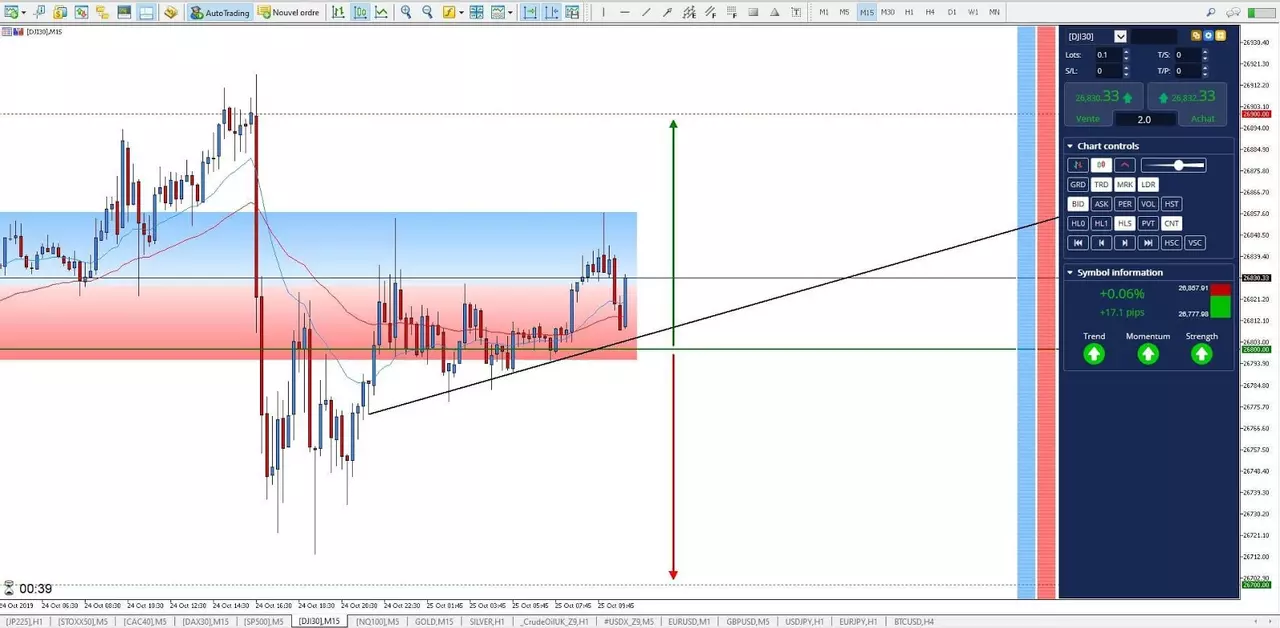Toggle the MRK button

coord(1125,185)
